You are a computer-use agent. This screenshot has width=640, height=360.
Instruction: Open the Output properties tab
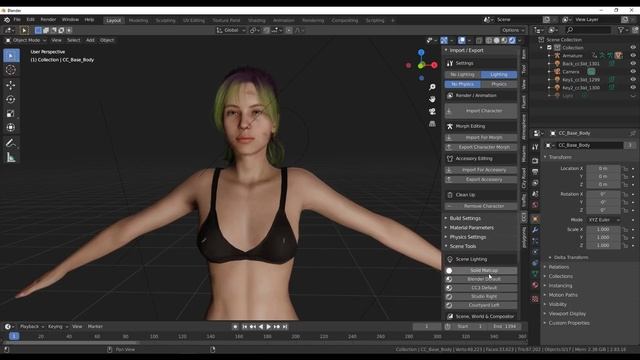[x=535, y=172]
